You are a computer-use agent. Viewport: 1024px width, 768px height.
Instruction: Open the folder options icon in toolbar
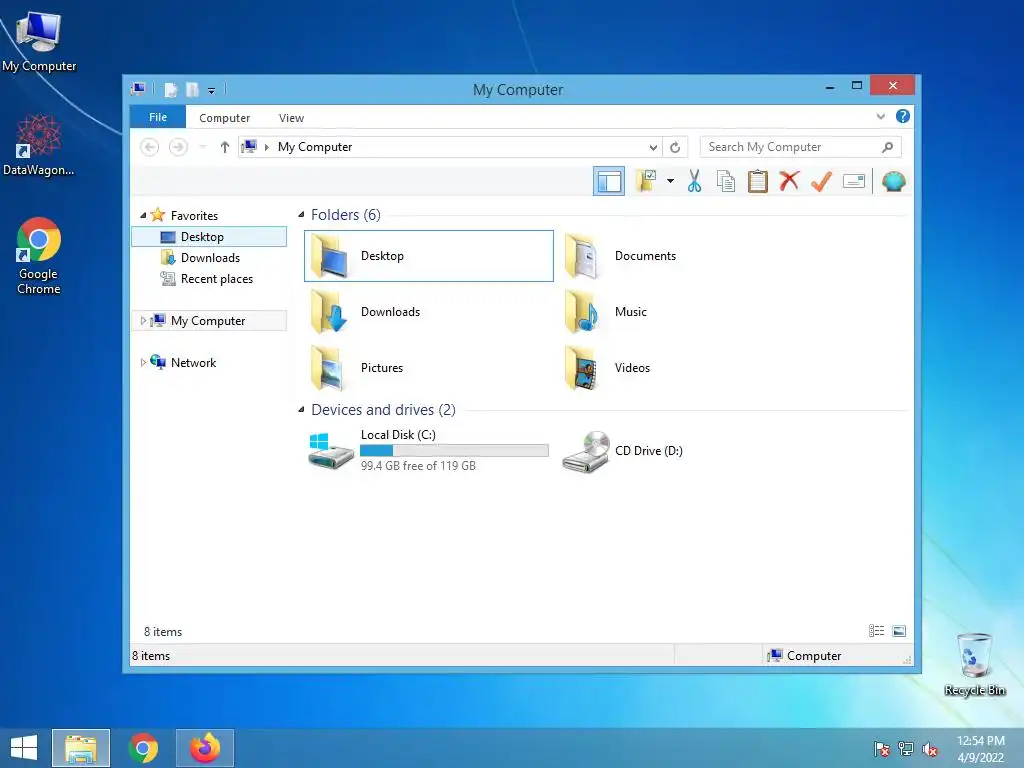click(646, 181)
